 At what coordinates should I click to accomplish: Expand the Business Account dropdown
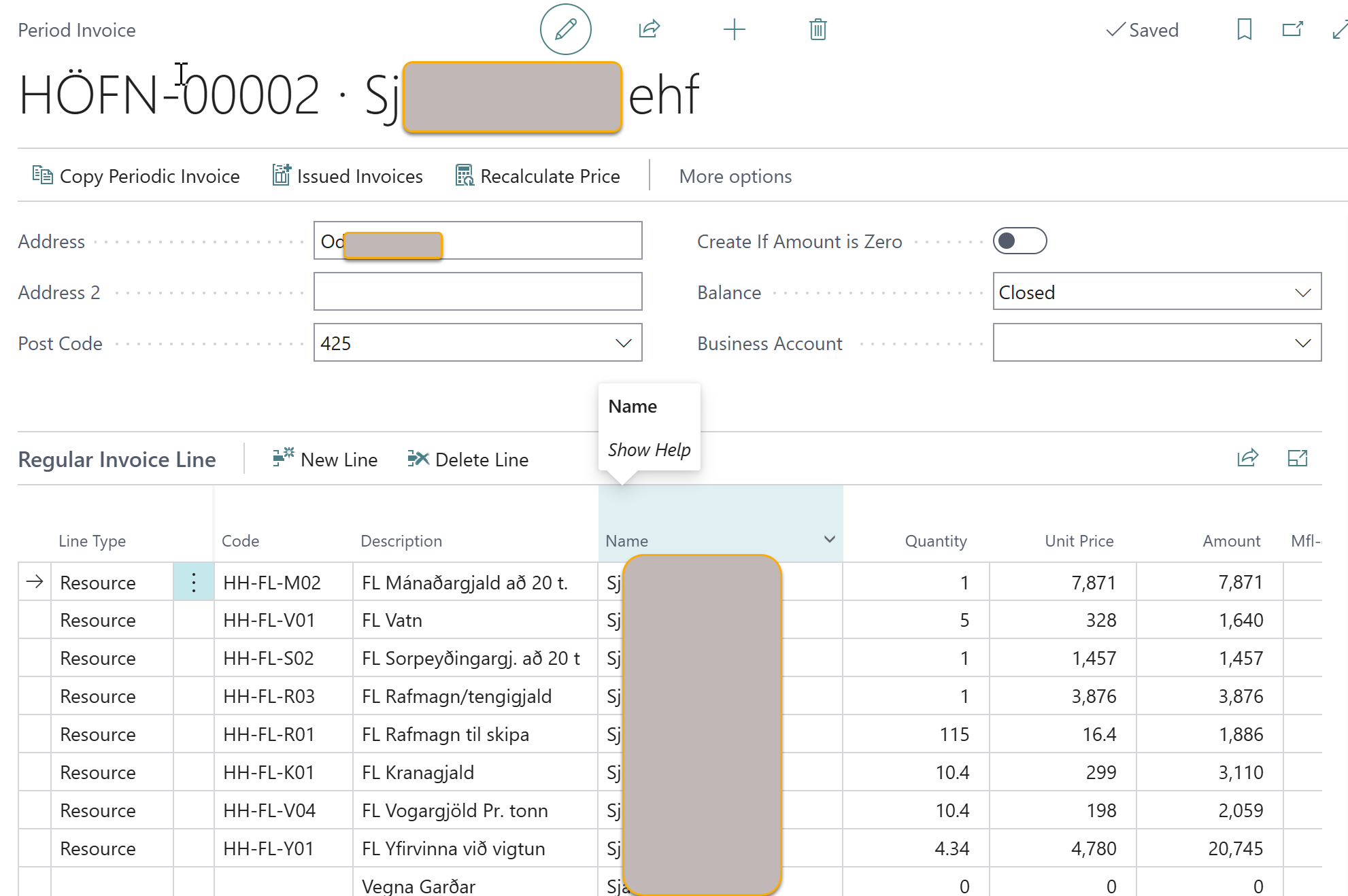point(1302,343)
